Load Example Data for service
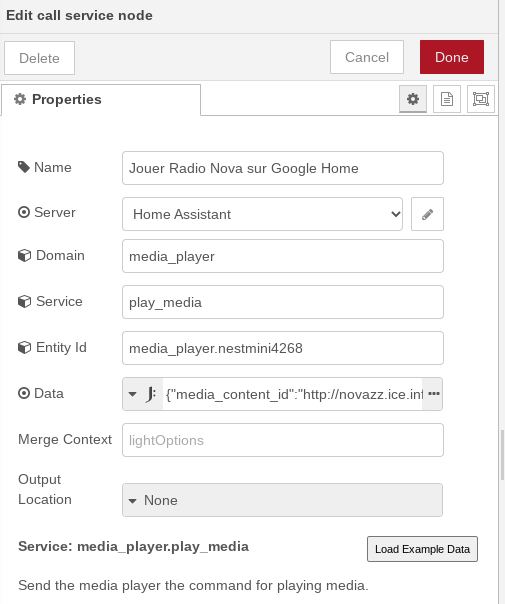The width and height of the screenshot is (505, 604). 422,549
